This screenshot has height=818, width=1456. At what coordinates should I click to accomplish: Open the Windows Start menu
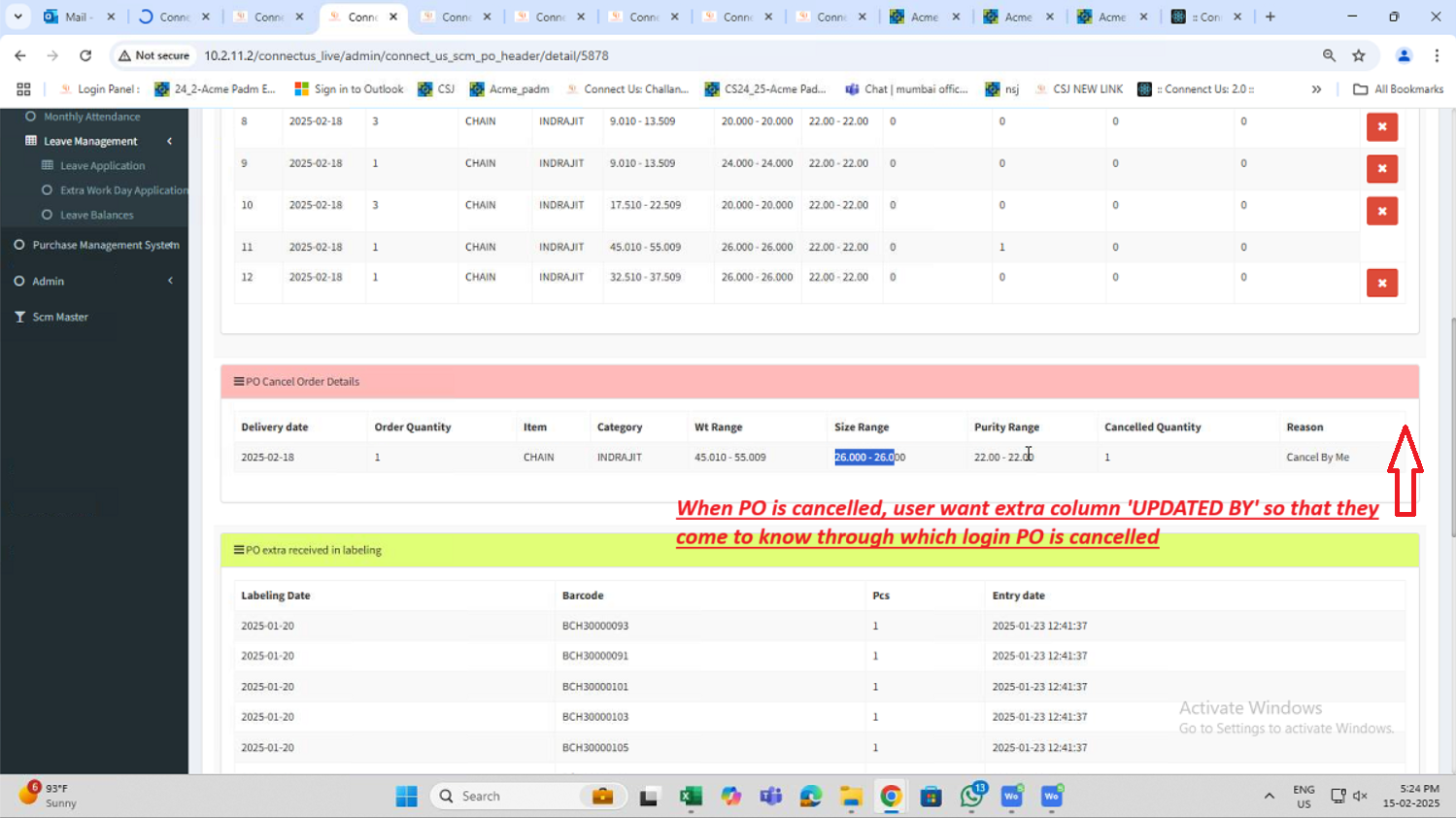406,796
